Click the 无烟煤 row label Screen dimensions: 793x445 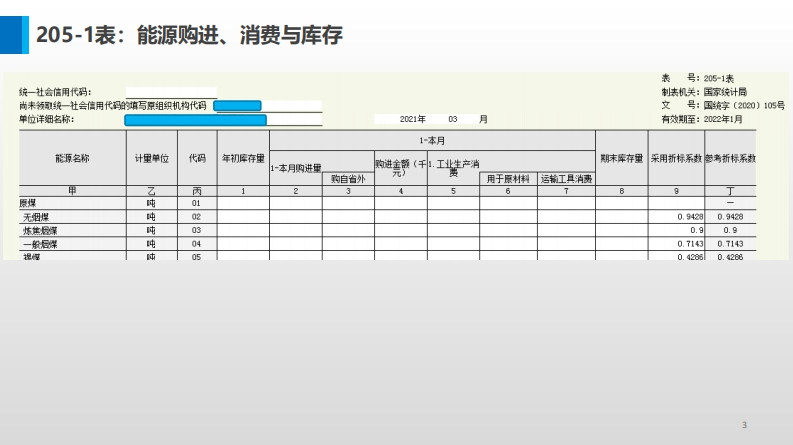35,217
